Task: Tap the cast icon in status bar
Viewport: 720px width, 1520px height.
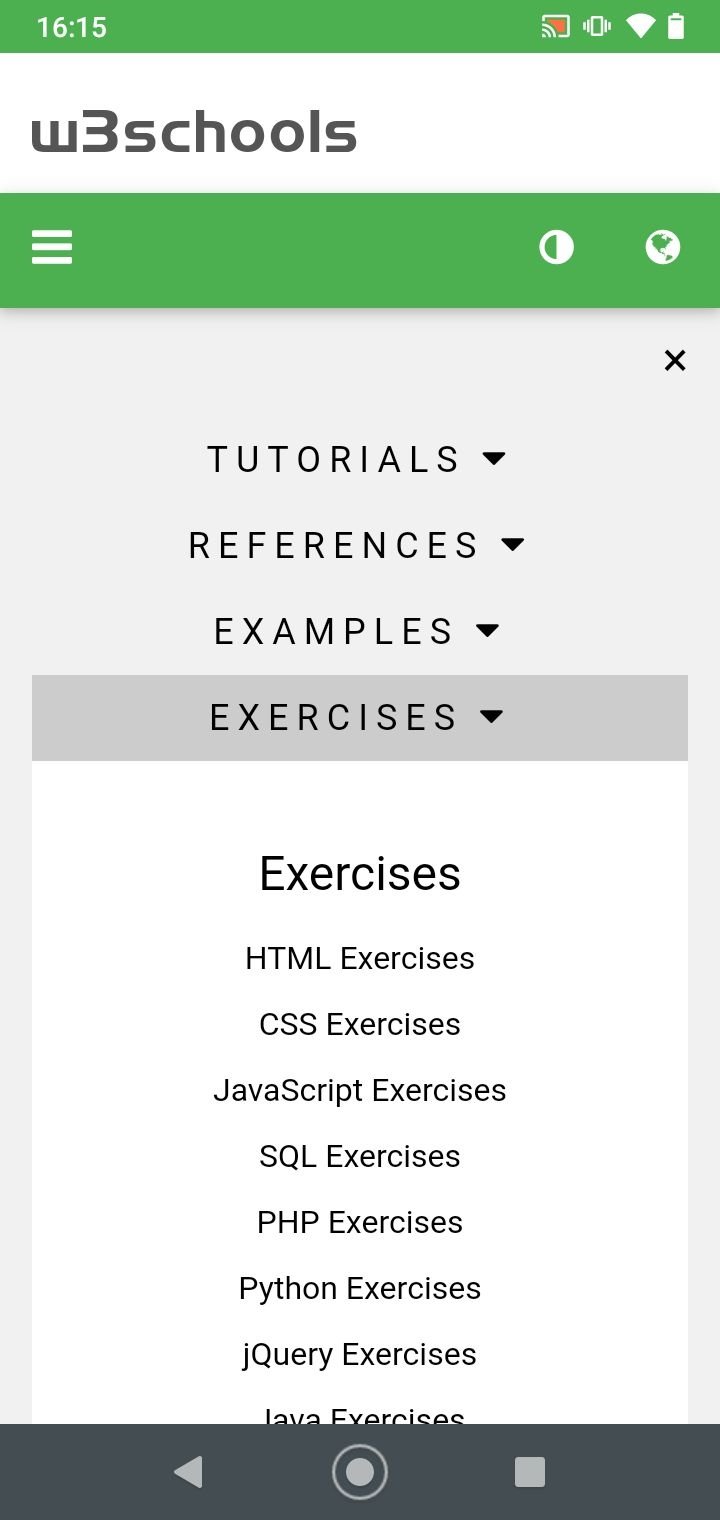Action: pyautogui.click(x=555, y=27)
